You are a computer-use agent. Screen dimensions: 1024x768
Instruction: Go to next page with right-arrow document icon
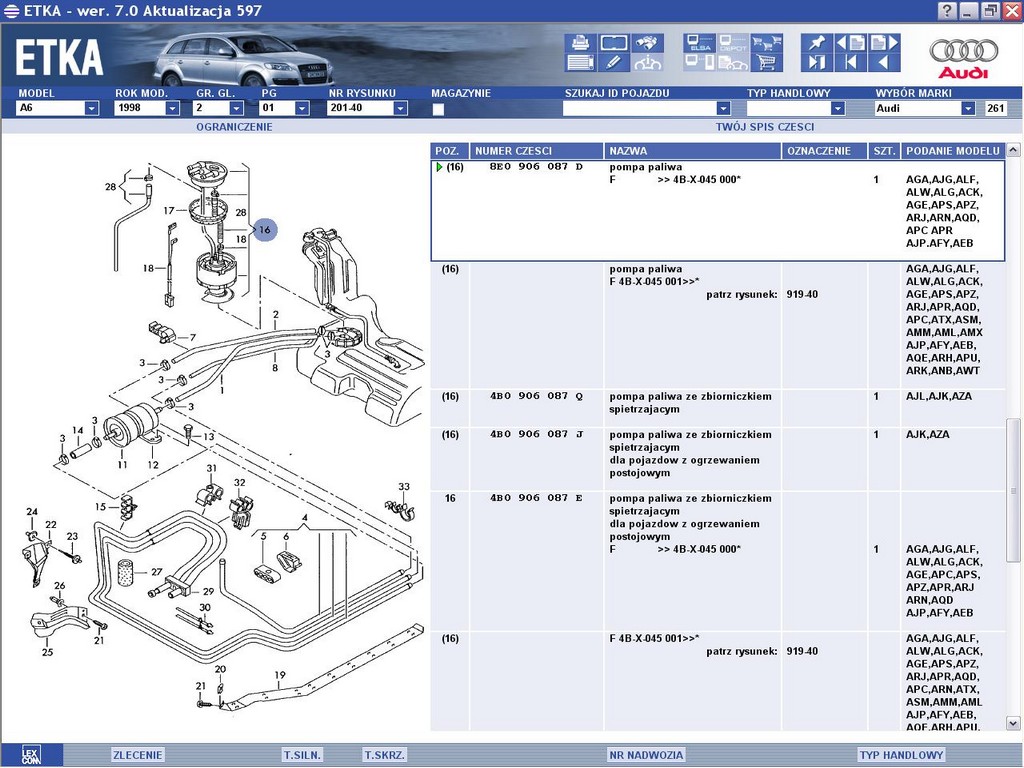tap(885, 43)
